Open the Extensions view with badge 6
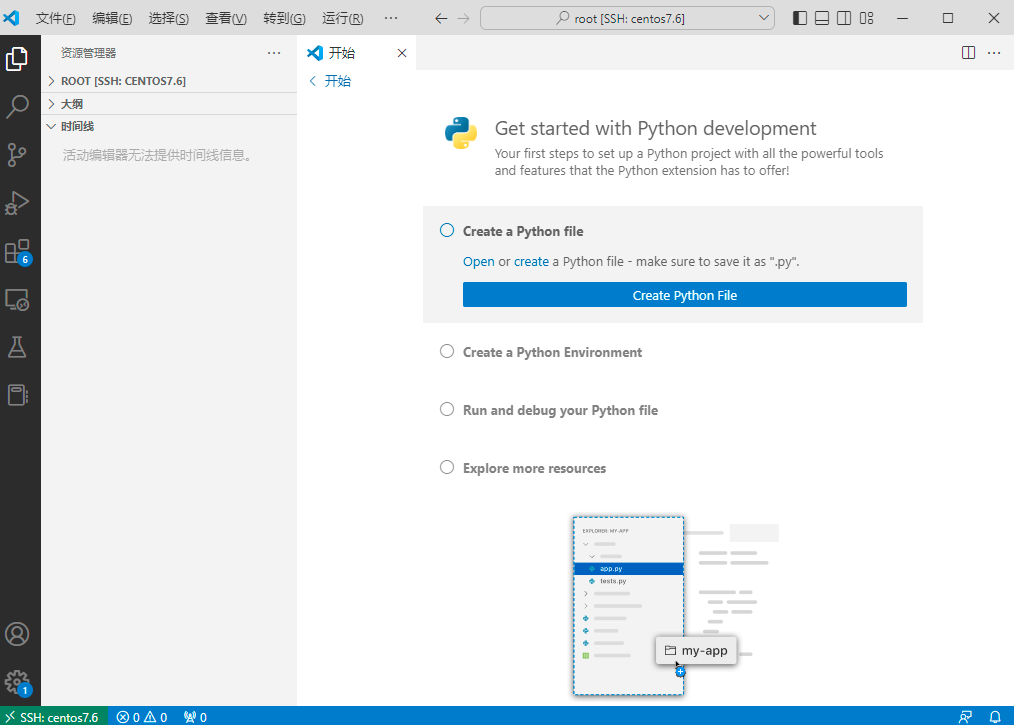Screen dimensions: 1014x725 [x=17, y=252]
